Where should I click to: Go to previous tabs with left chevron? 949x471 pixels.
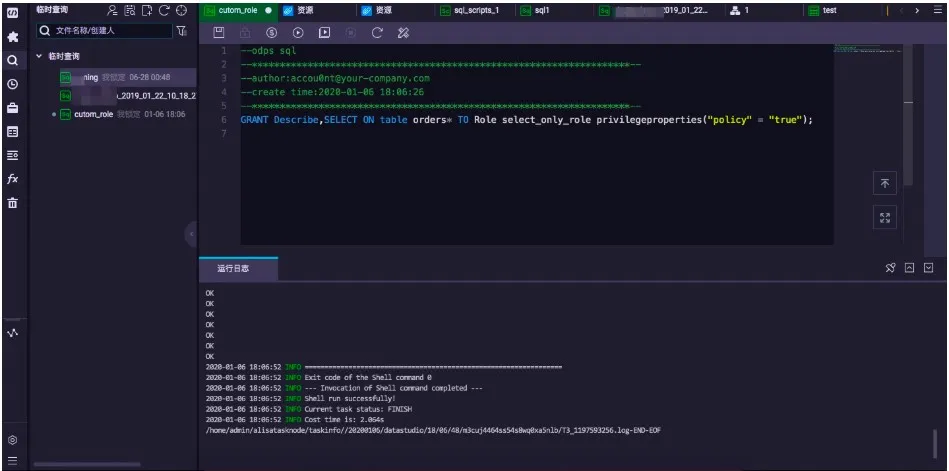pyautogui.click(x=901, y=10)
